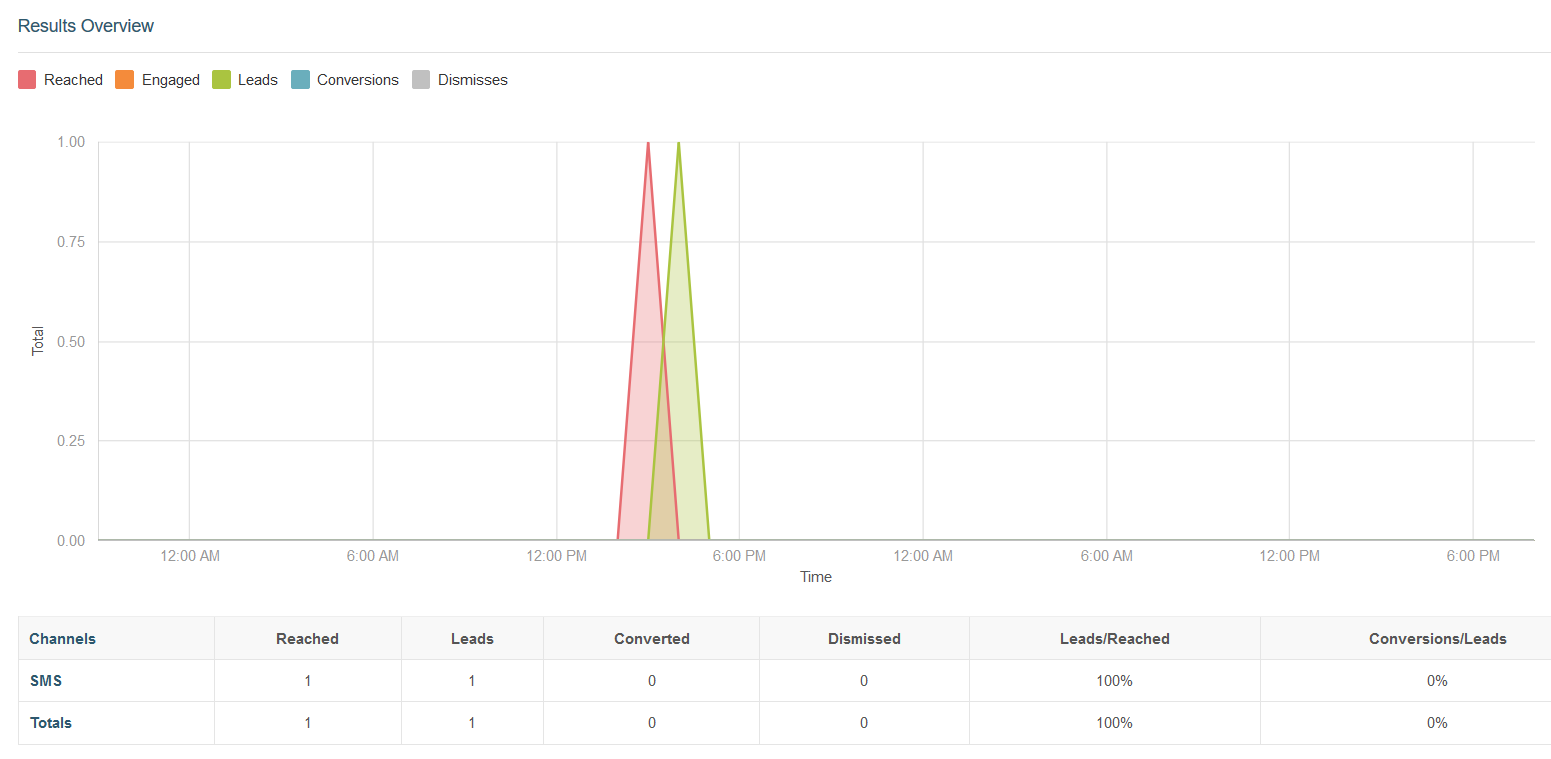Image resolution: width=1551 pixels, height=759 pixels.
Task: Click the red Reached peak on chart
Action: (x=648, y=144)
